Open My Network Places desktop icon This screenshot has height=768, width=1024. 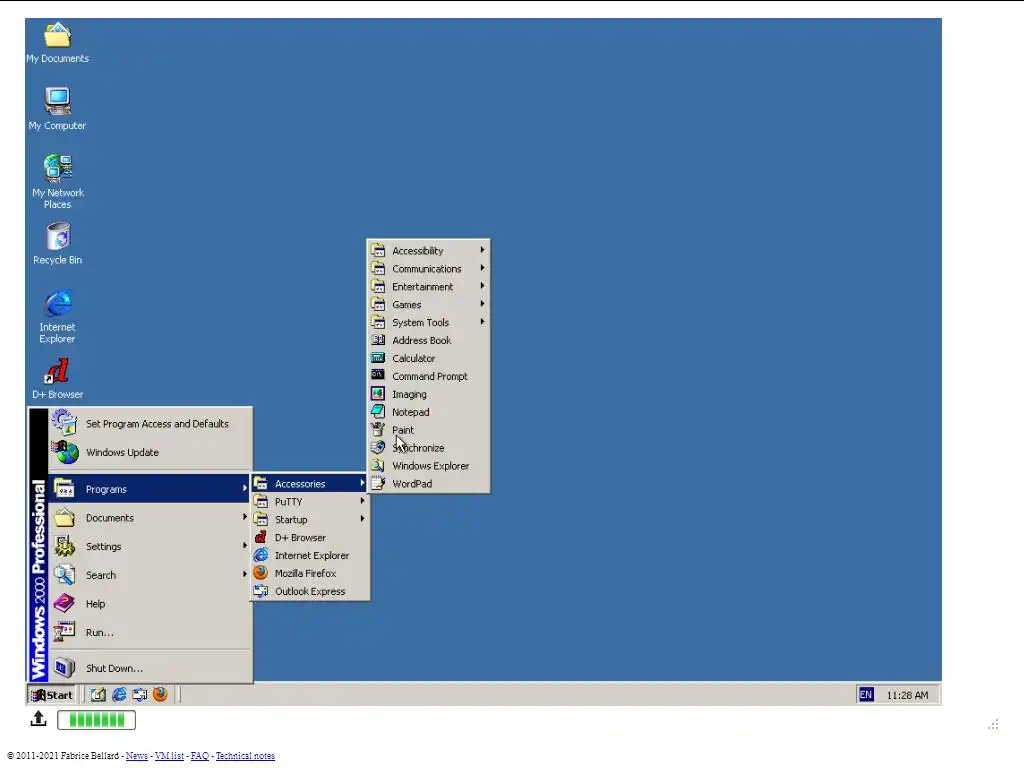click(57, 181)
